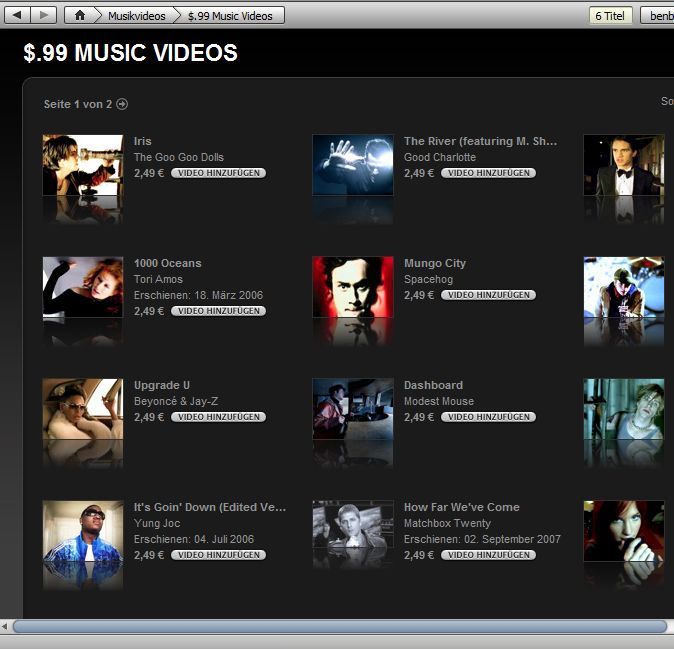
Task: Open the tuxedo man thumbnail in the top row
Action: [x=624, y=165]
